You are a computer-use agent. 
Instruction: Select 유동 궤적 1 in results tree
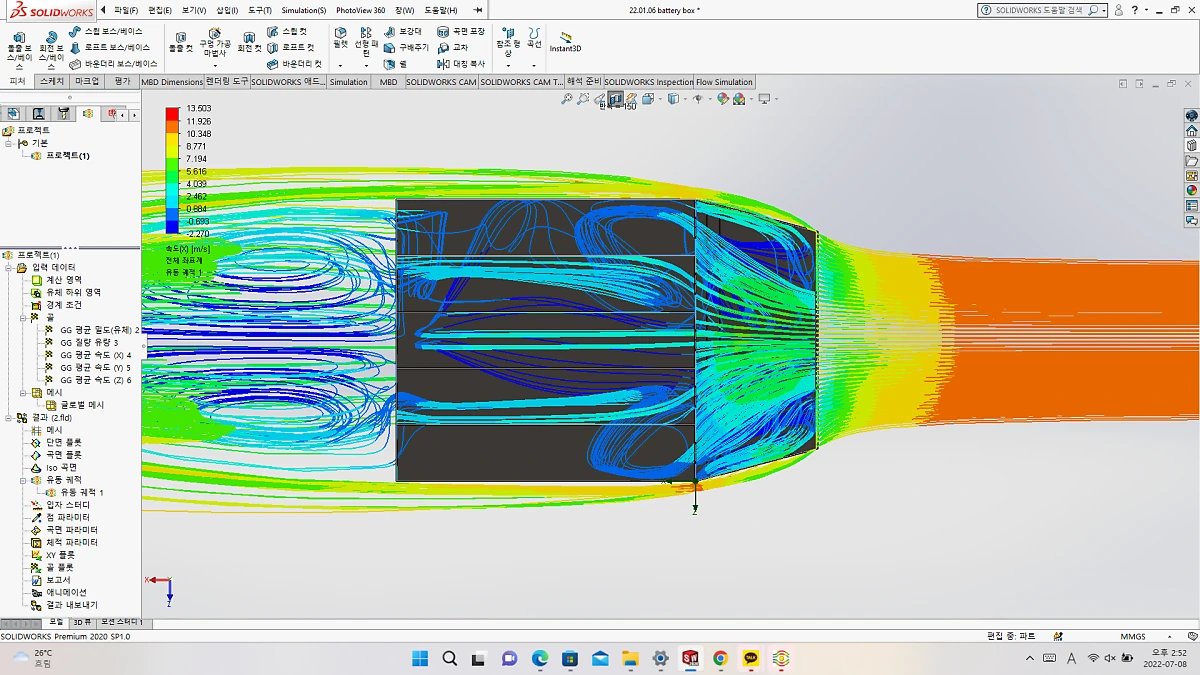[81, 493]
